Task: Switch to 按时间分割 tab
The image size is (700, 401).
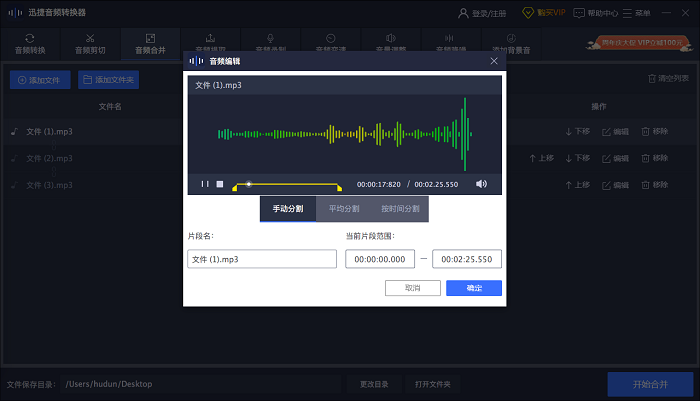Action: click(x=400, y=209)
